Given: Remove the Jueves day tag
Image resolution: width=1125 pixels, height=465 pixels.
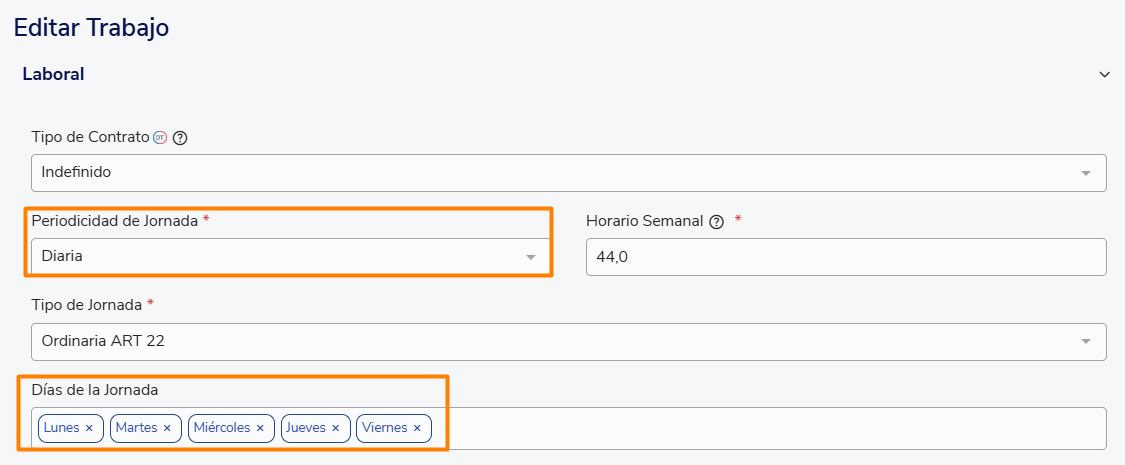Looking at the screenshot, I should pos(336,428).
